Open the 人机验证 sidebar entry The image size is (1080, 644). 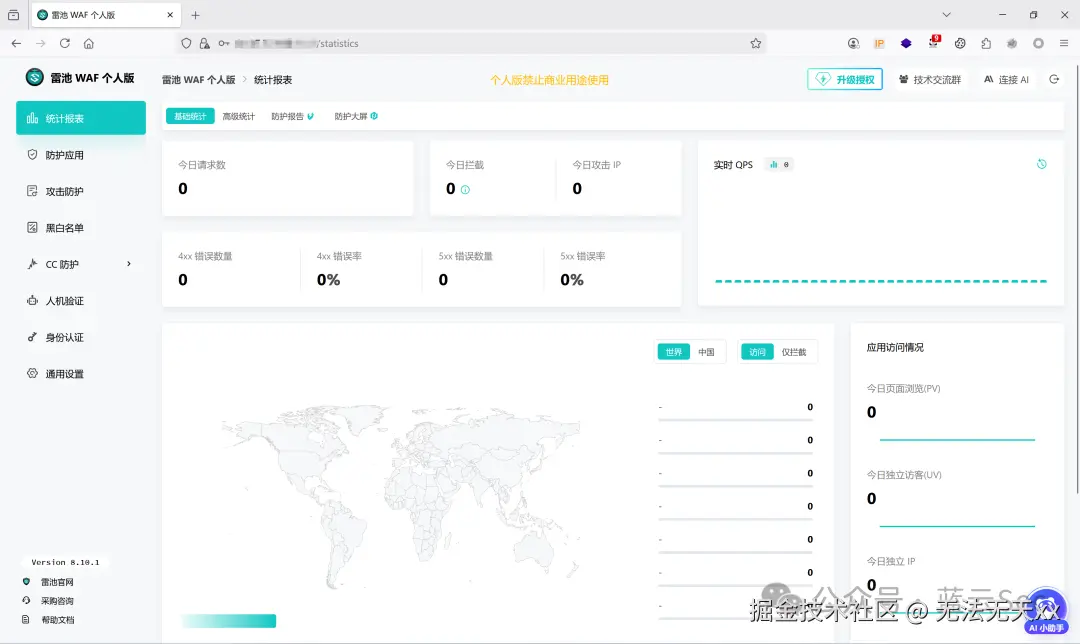coord(30,301)
